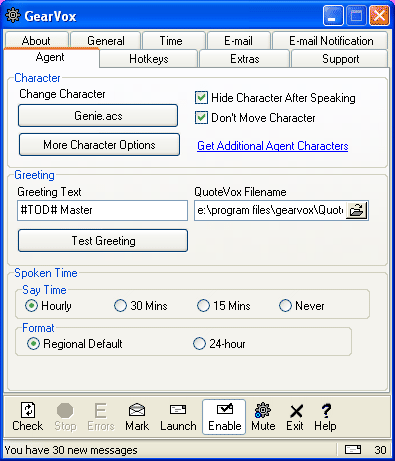Launch the e-mail client from toolbar
395x461 pixels.
pyautogui.click(x=178, y=417)
